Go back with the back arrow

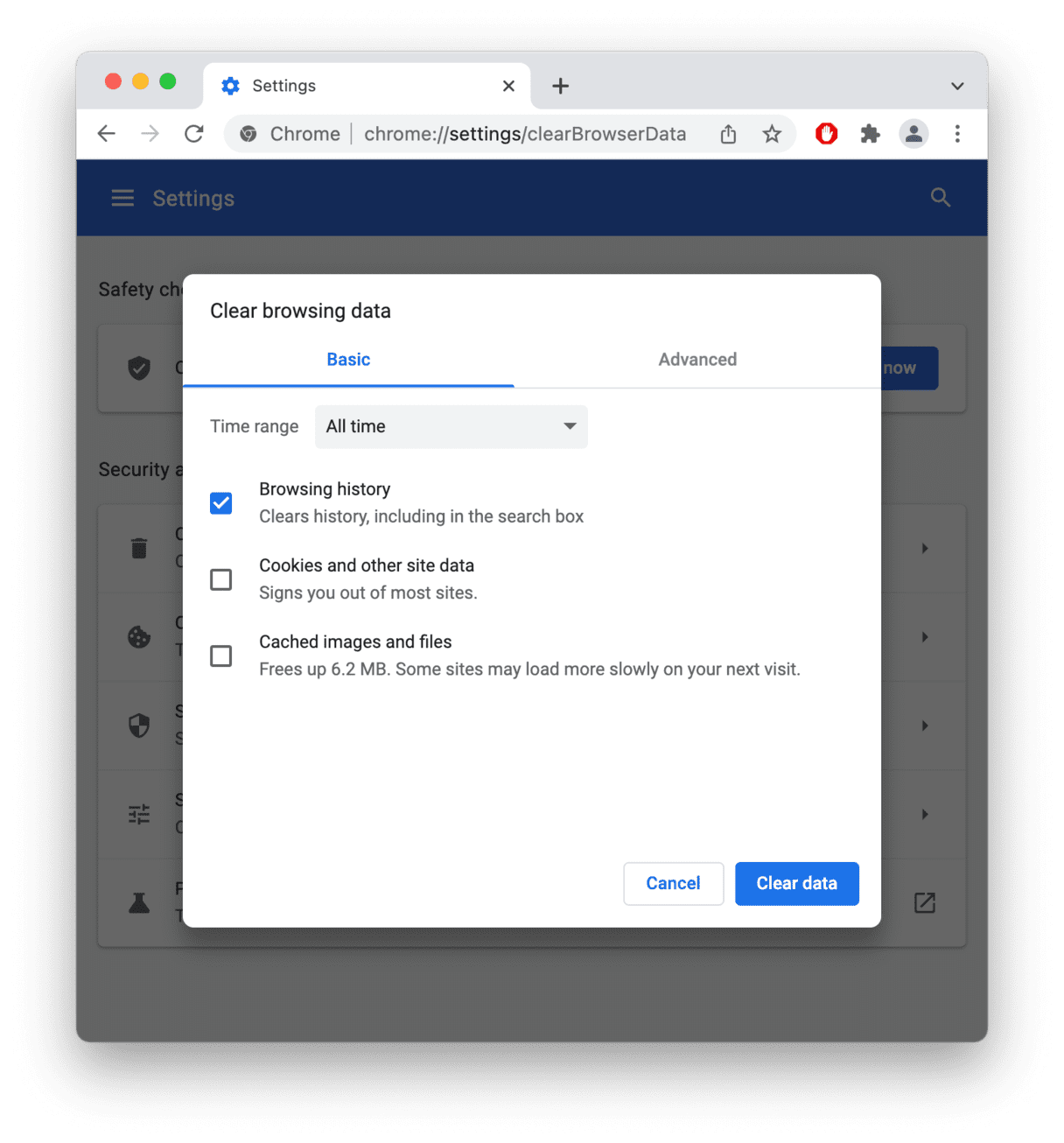pos(107,134)
